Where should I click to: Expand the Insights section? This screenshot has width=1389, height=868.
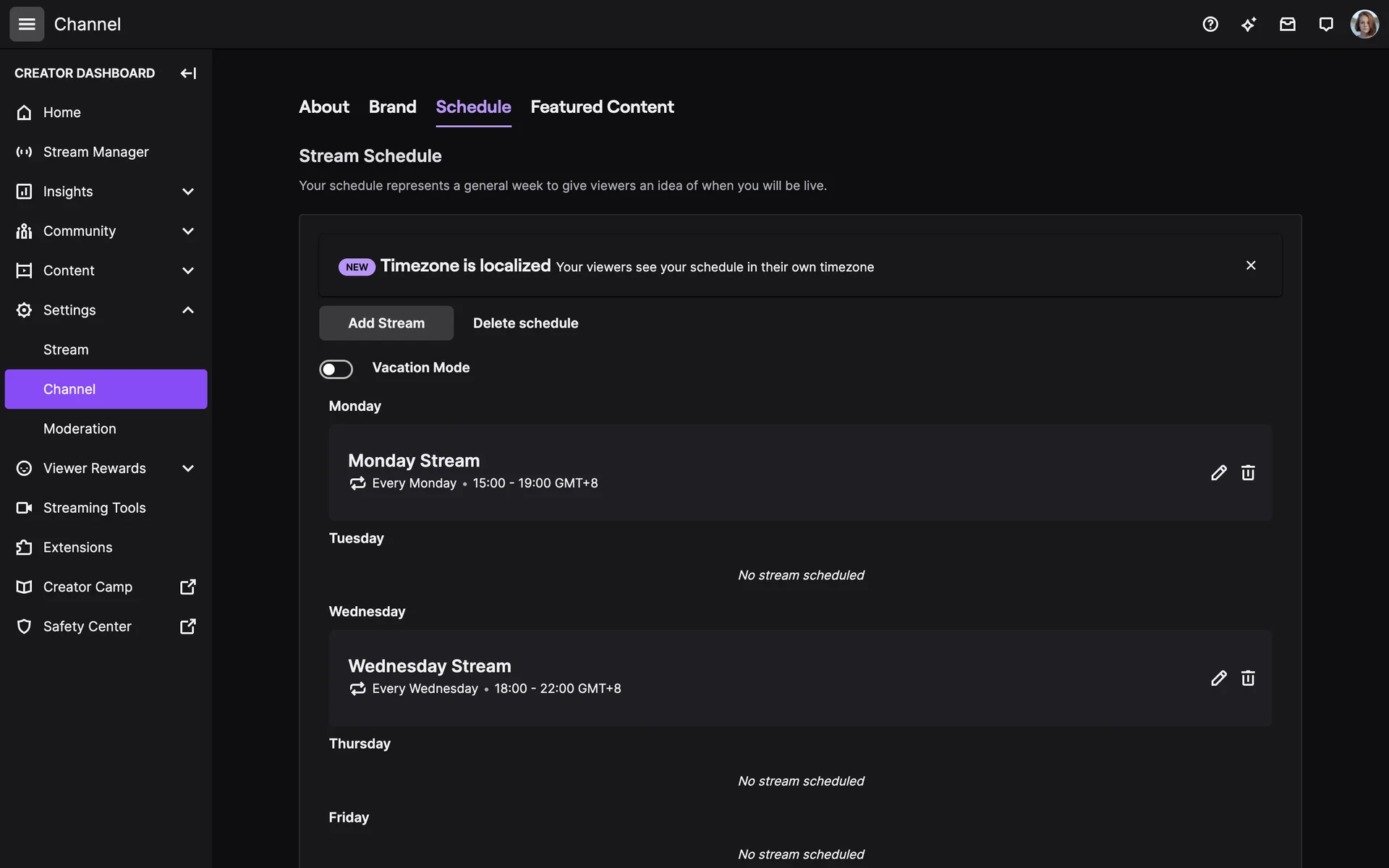click(187, 192)
